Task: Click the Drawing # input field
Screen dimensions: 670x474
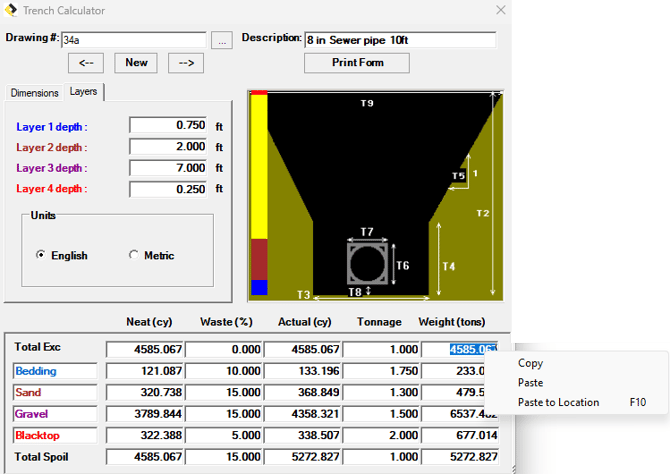Action: 134,40
